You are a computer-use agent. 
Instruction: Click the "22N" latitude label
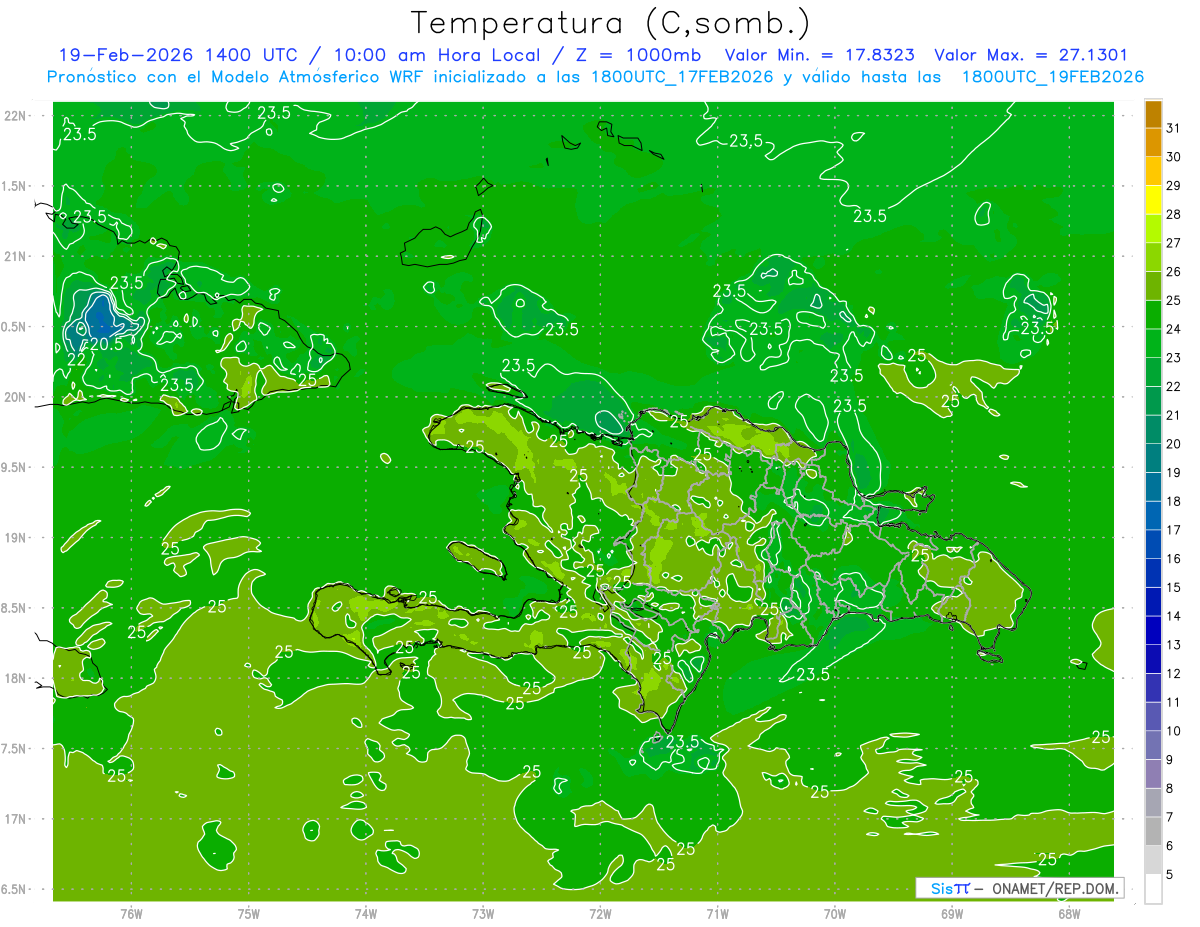17,115
